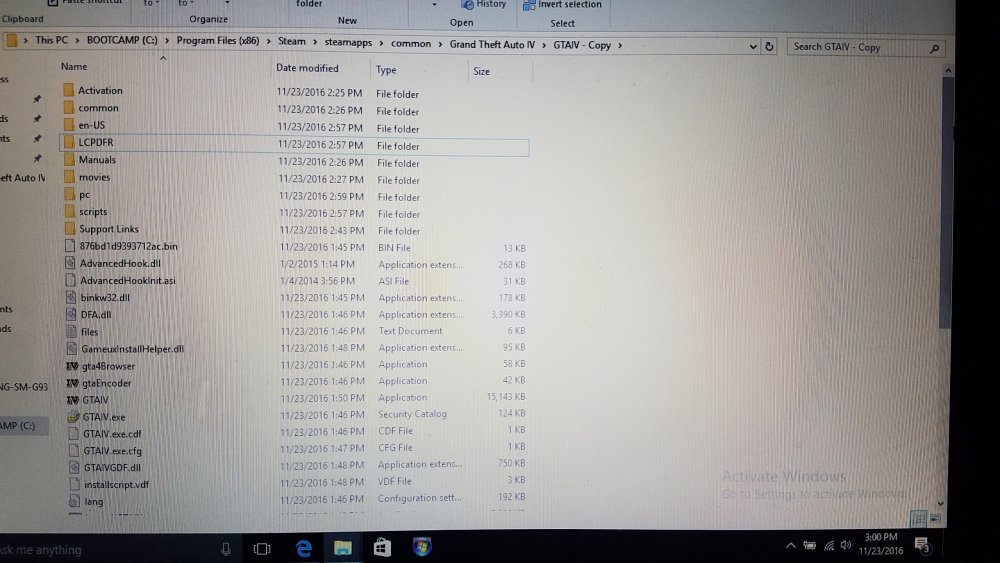Open the volume control in system tray

coord(846,545)
